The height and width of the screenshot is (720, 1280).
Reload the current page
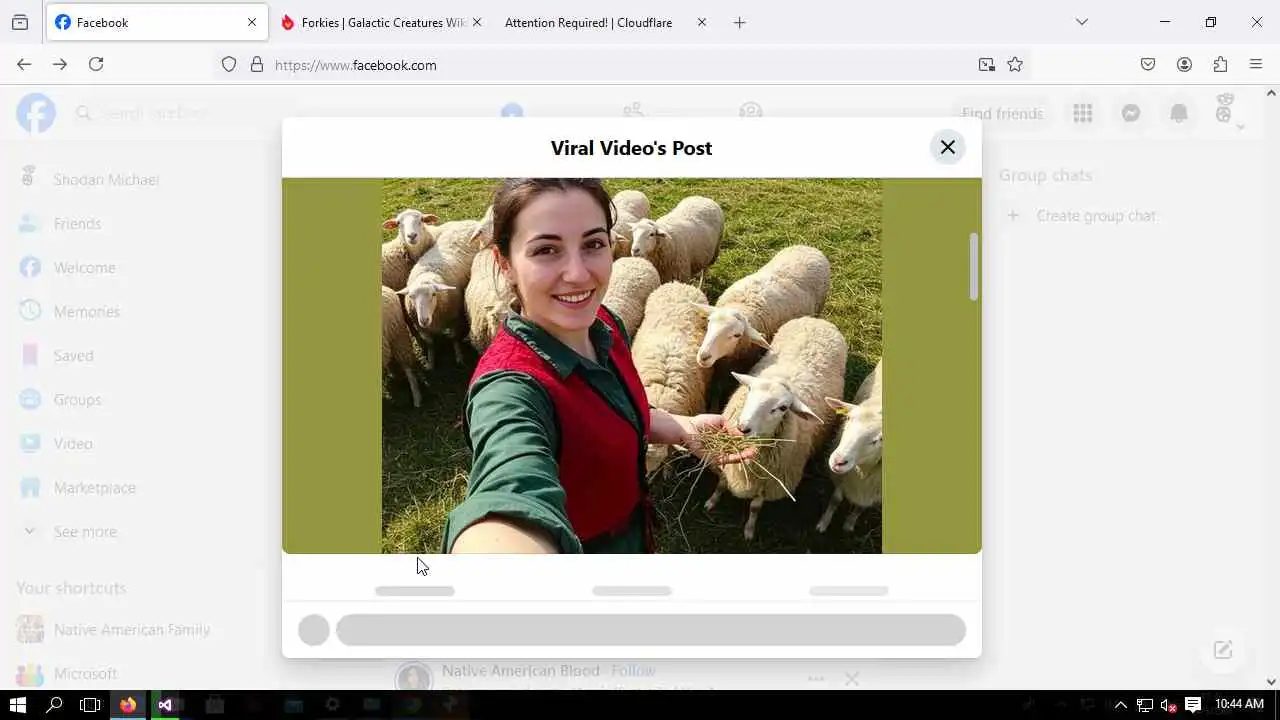(96, 64)
